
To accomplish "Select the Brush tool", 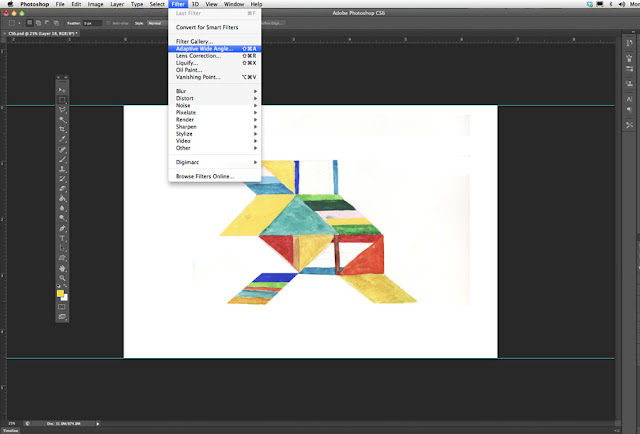I will pyautogui.click(x=62, y=160).
